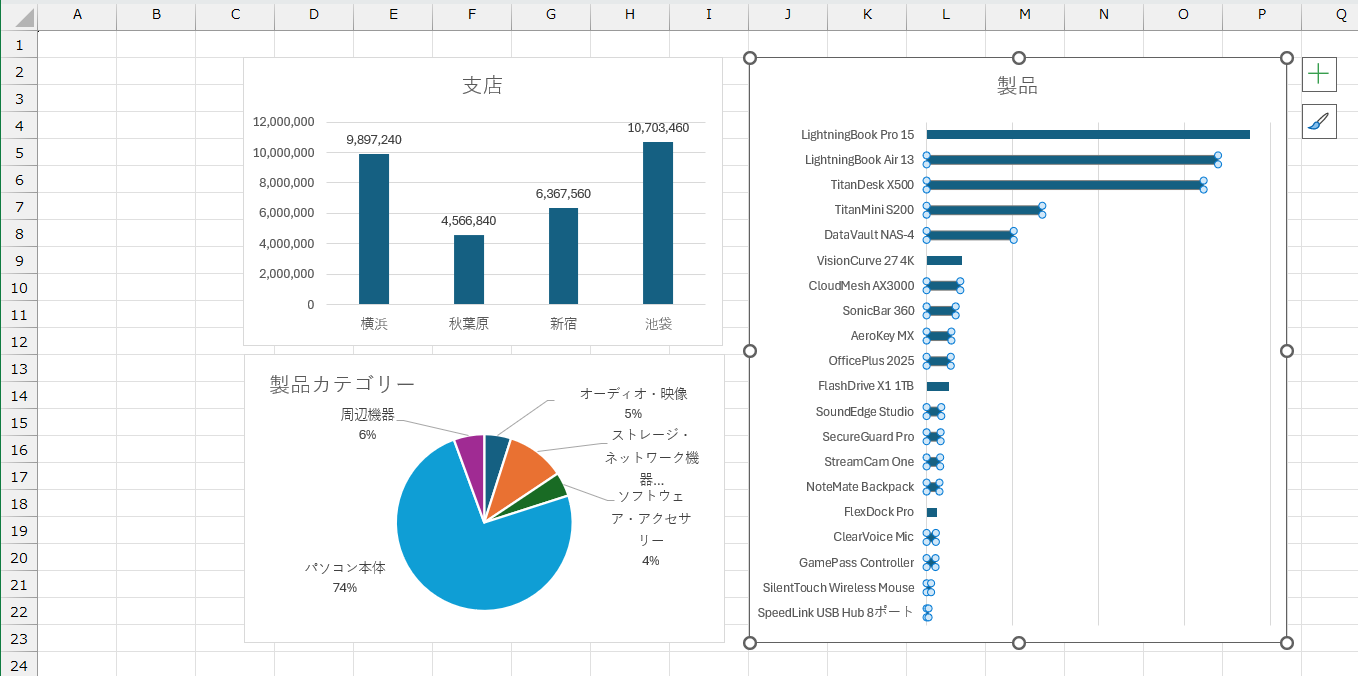Click the パソコン本体 74% pie label
1358x676 pixels.
(x=345, y=577)
